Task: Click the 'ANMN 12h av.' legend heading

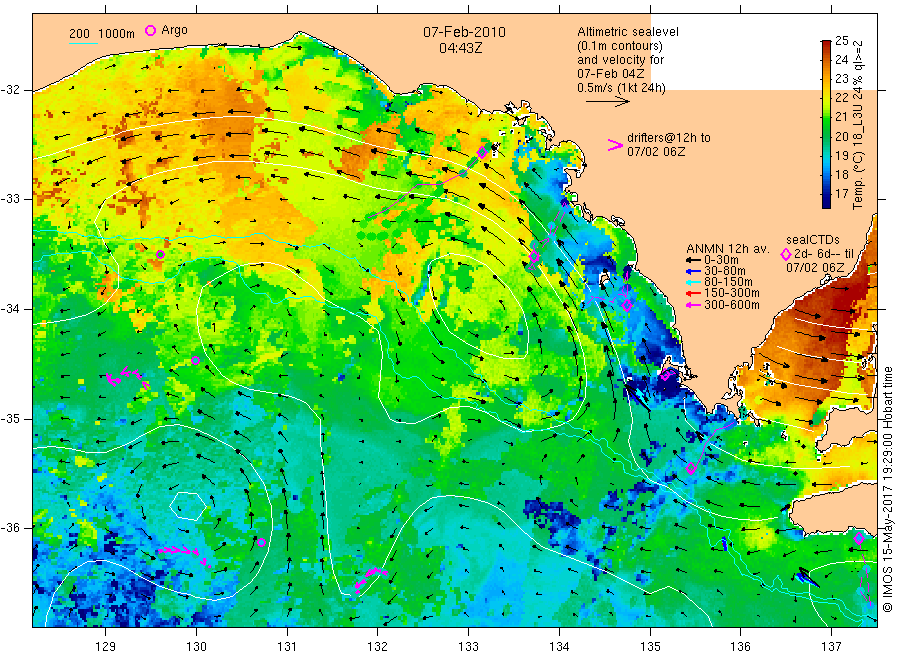Action: coord(727,249)
